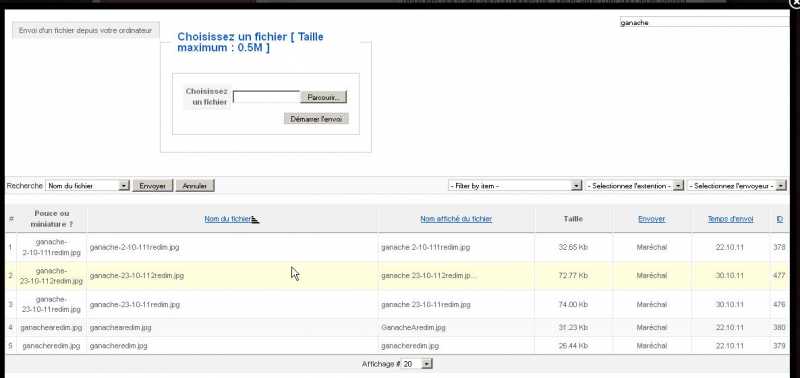This screenshot has width=800, height=378.
Task: Select thumbnail ganache-23-10-11redim.jpg in row 3
Action: point(52,304)
